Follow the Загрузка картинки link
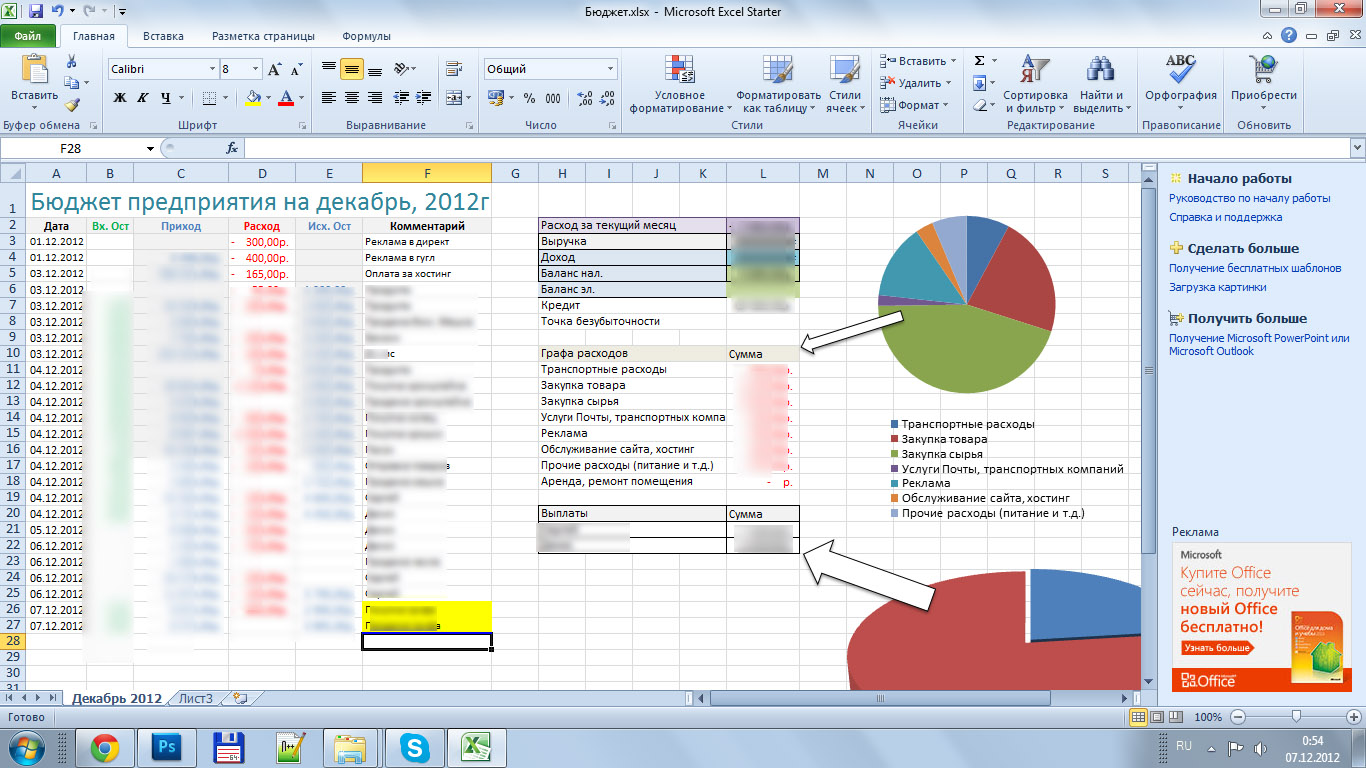This screenshot has width=1366, height=768. (x=1218, y=287)
